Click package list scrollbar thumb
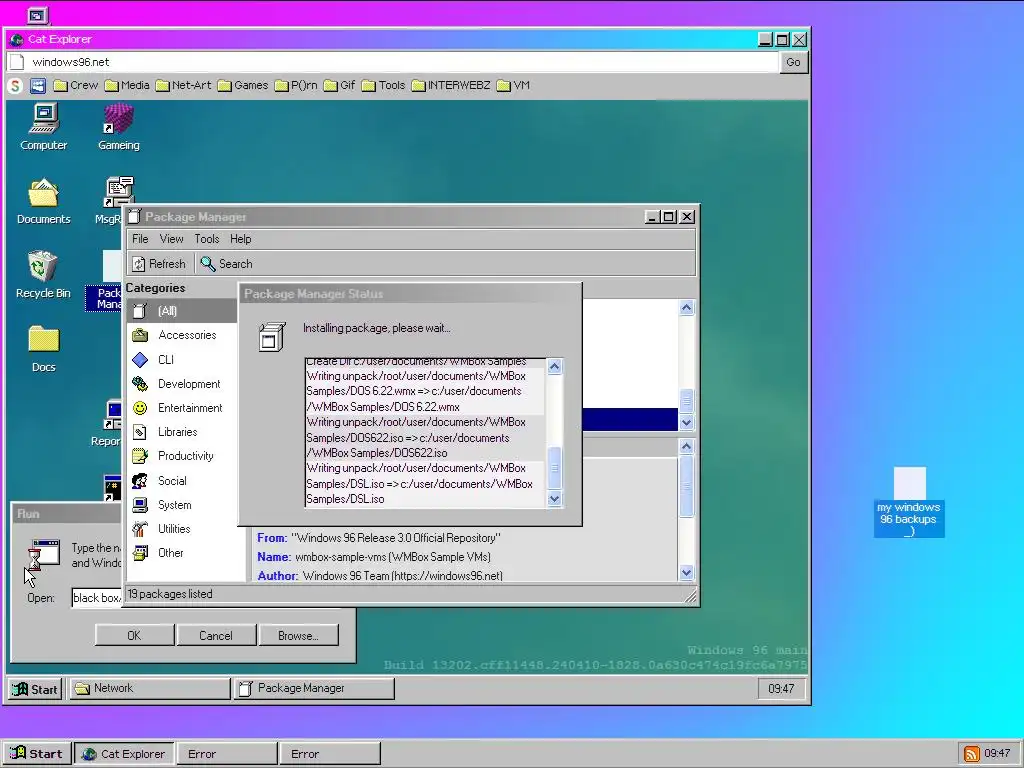Viewport: 1024px width, 768px height. [686, 401]
